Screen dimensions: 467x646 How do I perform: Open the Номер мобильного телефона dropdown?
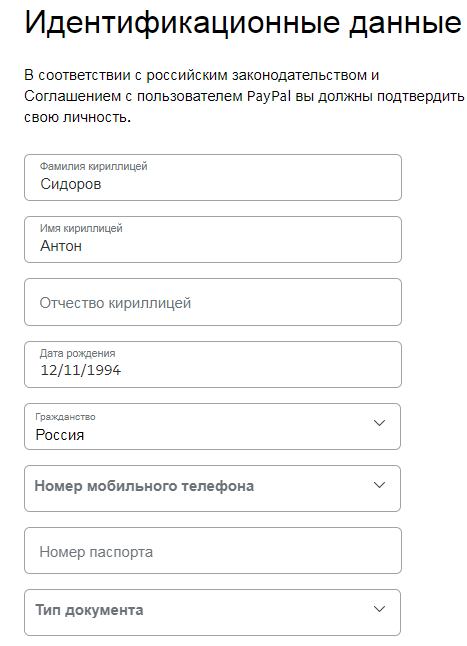click(x=212, y=488)
